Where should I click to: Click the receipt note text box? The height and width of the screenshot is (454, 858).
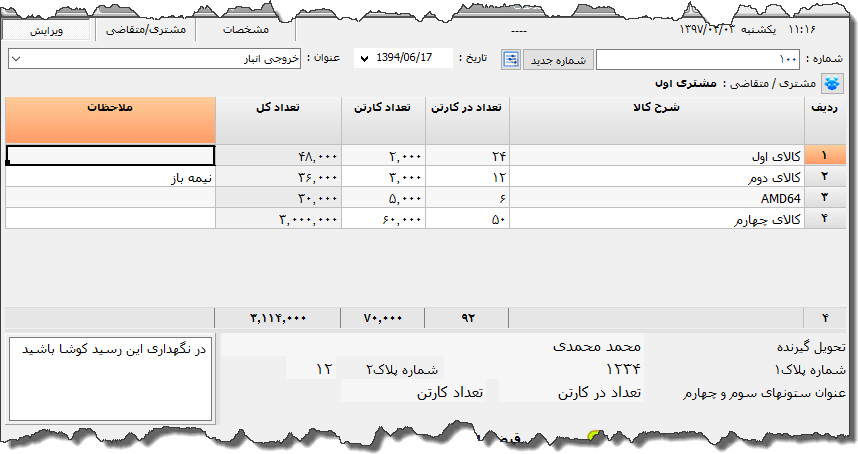coord(111,379)
